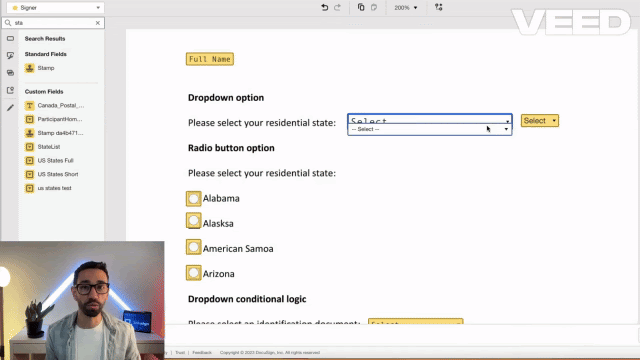This screenshot has height=360, width=640.
Task: Click the search magnifier icon
Action: pos(8,23)
